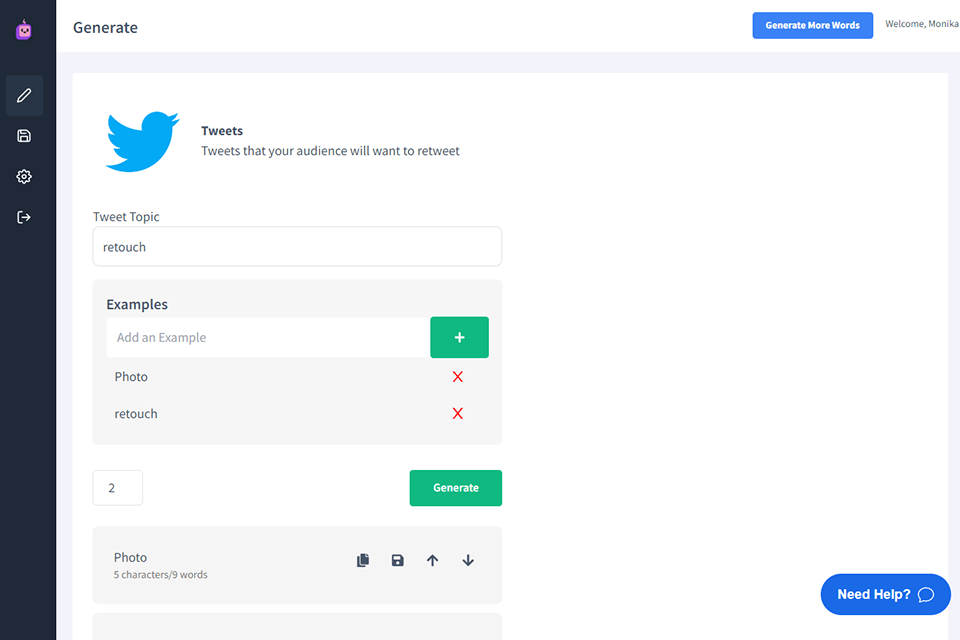Screen dimensions: 960x640
Task: Click the logout arrow sidebar icon
Action: [x=24, y=217]
